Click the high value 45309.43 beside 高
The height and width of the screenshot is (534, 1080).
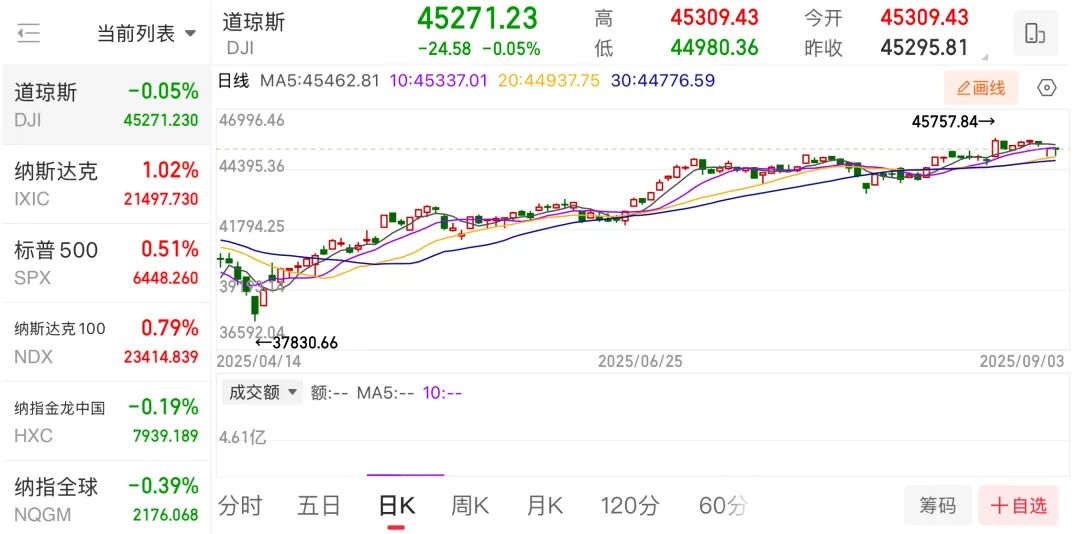(x=715, y=17)
